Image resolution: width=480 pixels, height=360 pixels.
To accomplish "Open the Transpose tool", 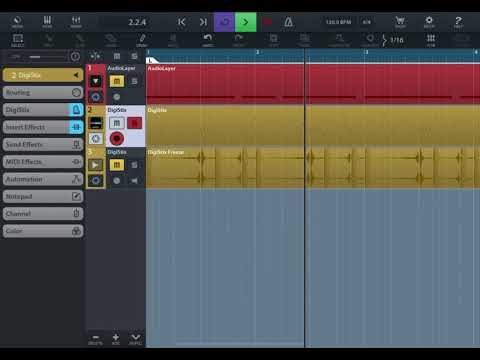I will pos(339,40).
